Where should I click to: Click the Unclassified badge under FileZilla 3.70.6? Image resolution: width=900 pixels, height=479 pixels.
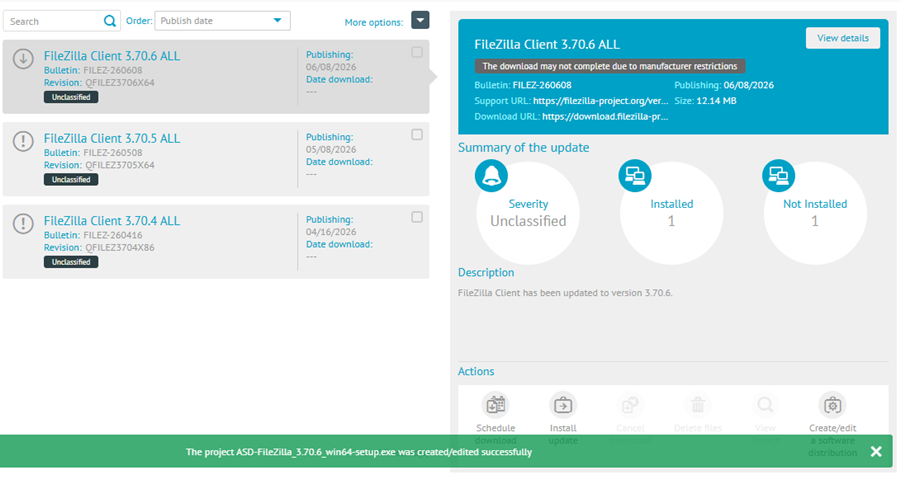71,97
